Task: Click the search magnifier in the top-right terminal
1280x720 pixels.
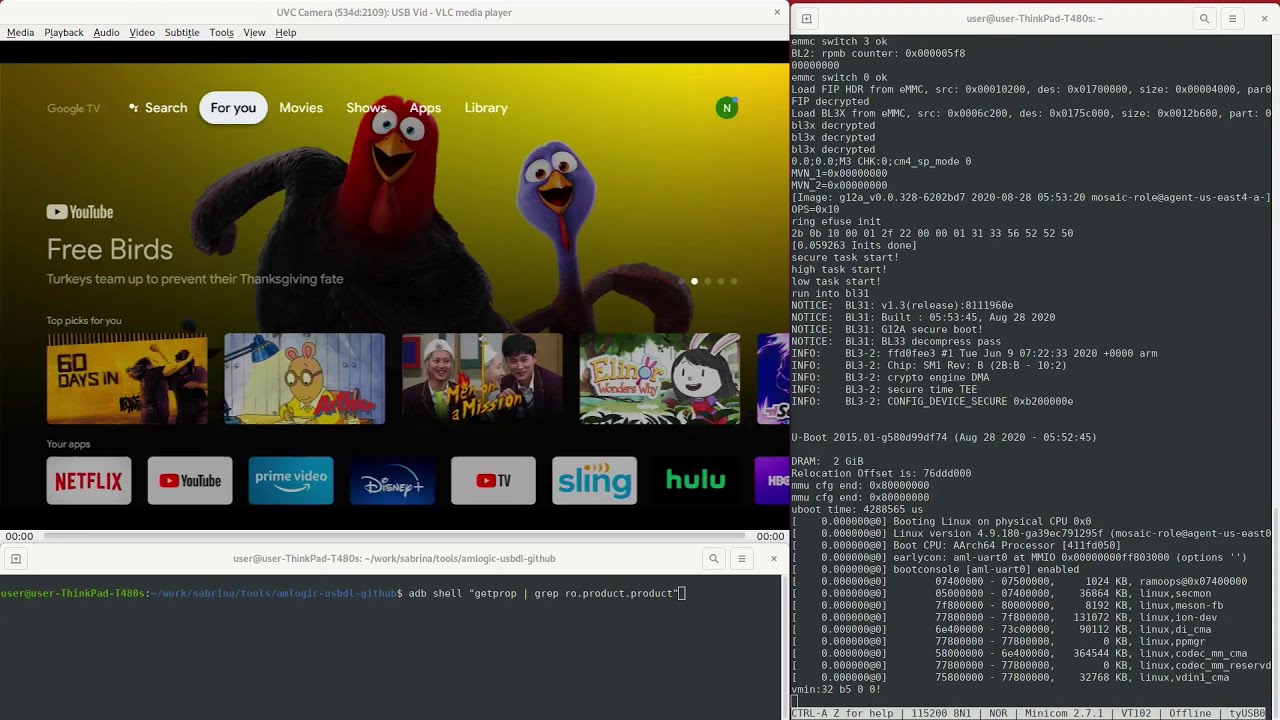Action: click(x=1204, y=18)
